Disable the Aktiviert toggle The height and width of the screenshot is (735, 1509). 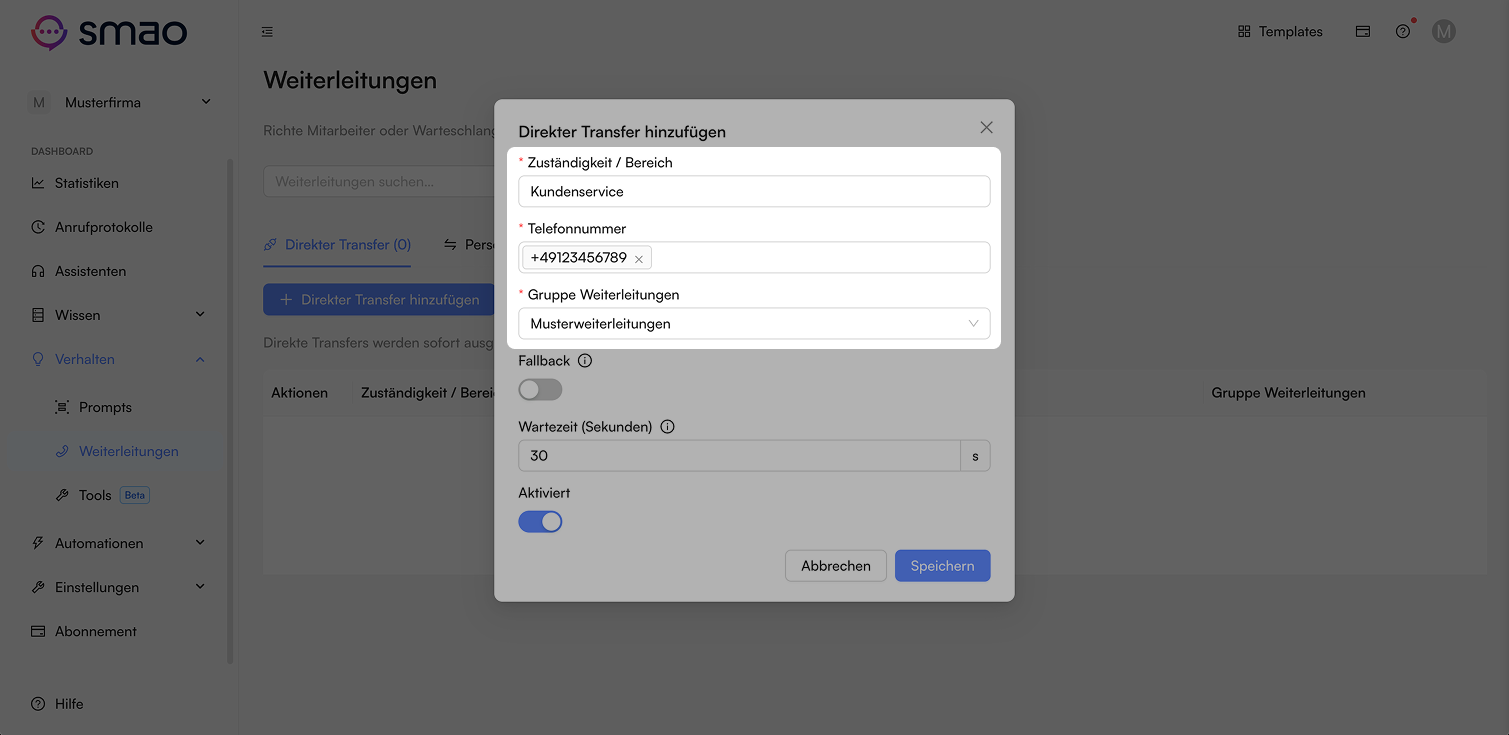(x=540, y=521)
